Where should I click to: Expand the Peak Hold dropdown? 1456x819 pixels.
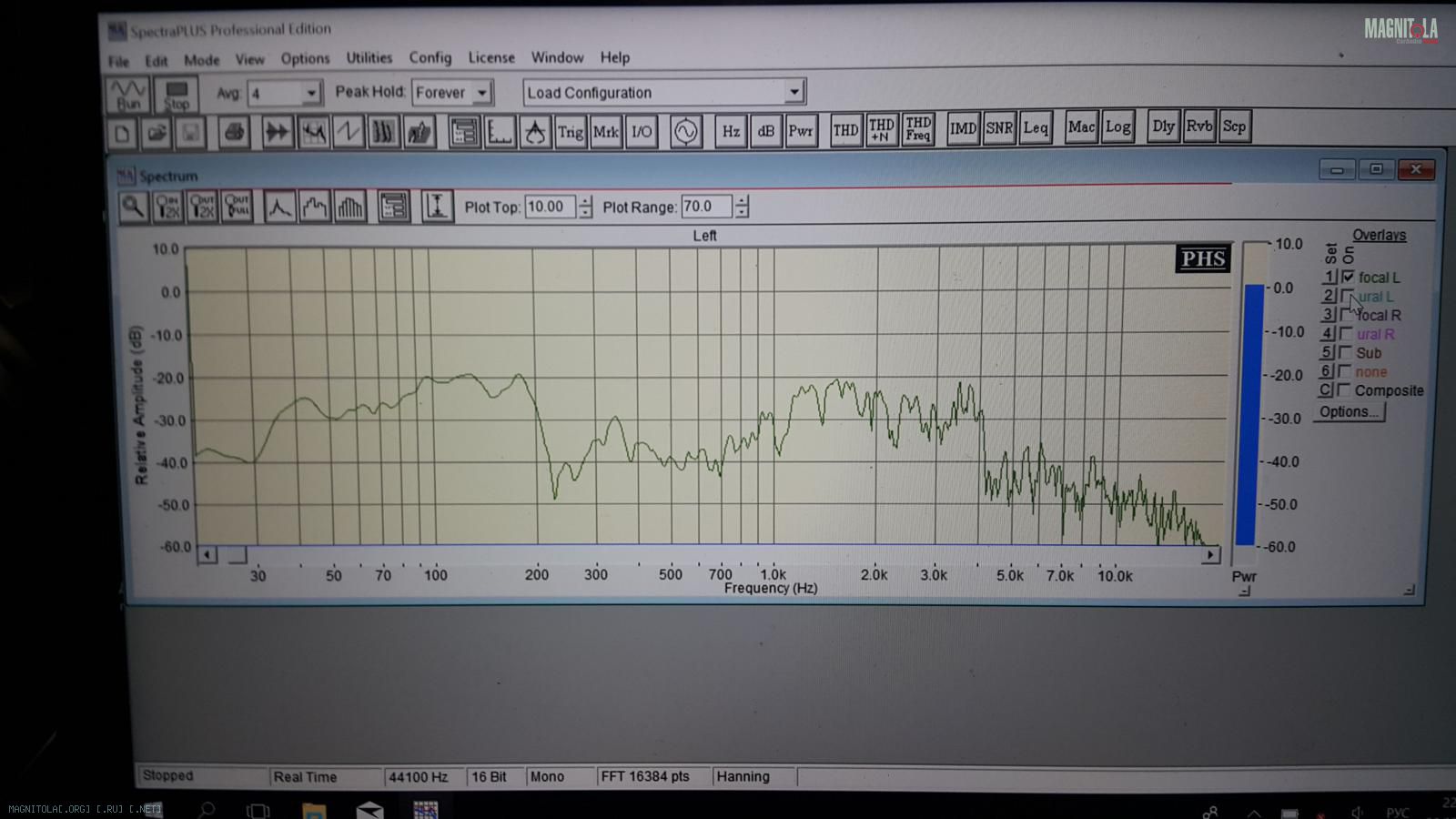pos(482,93)
